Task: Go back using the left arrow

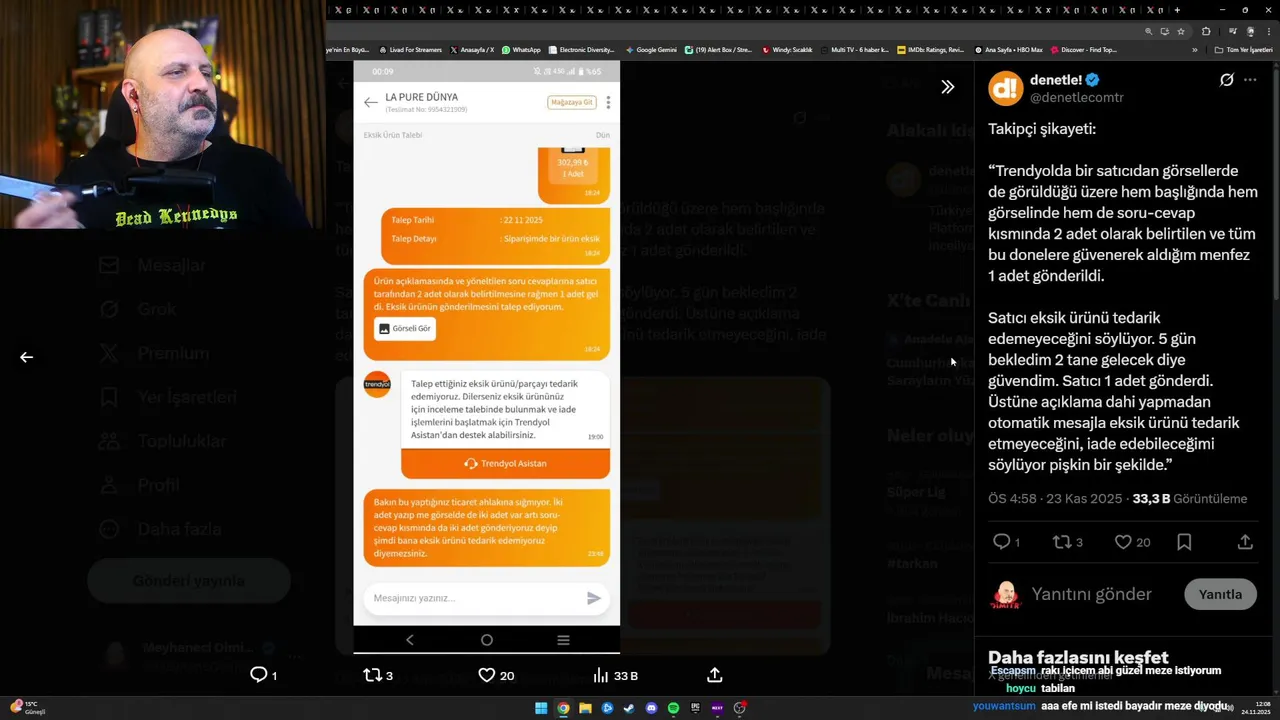Action: 27,357
